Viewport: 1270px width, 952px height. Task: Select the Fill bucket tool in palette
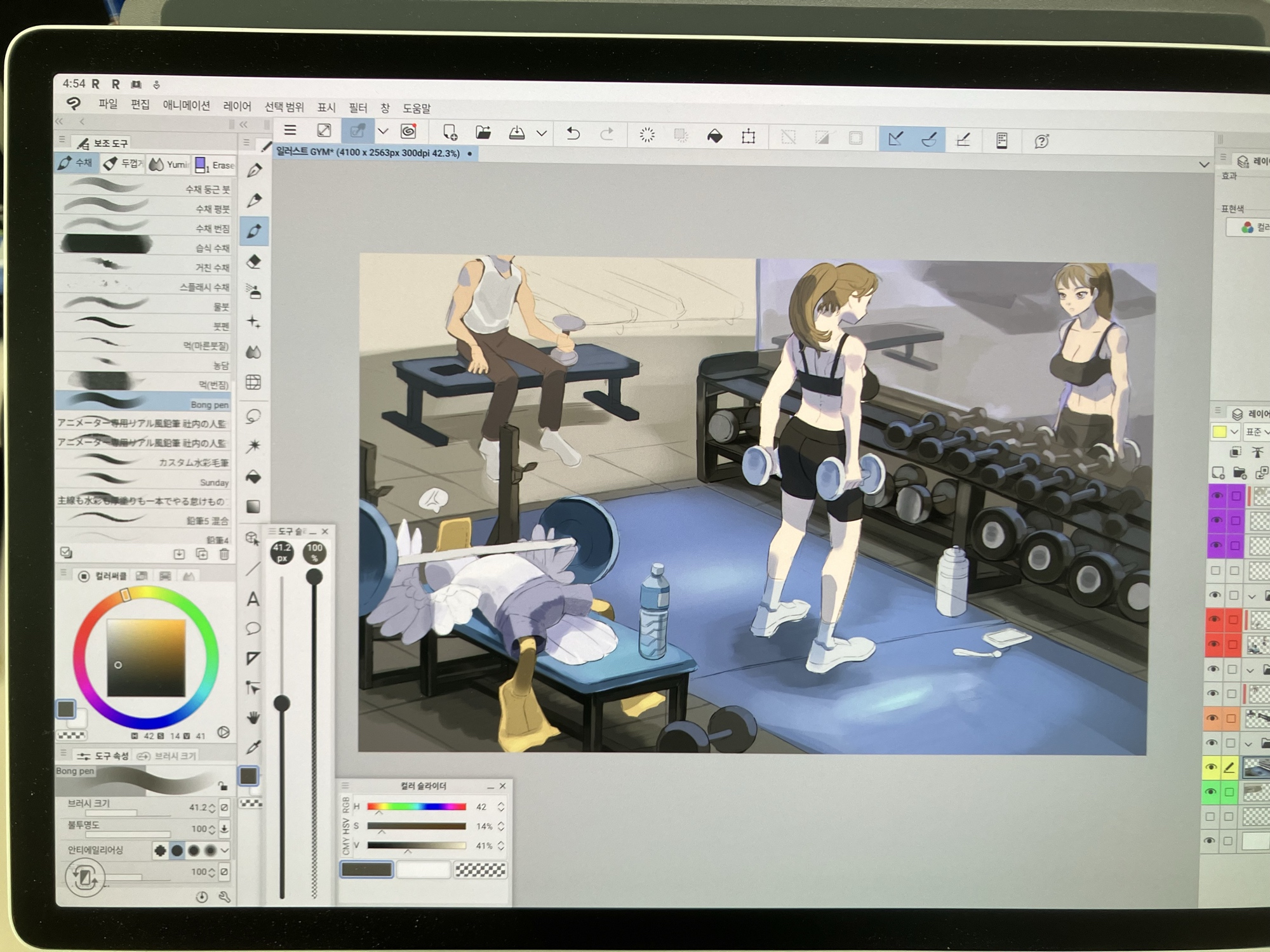point(253,477)
